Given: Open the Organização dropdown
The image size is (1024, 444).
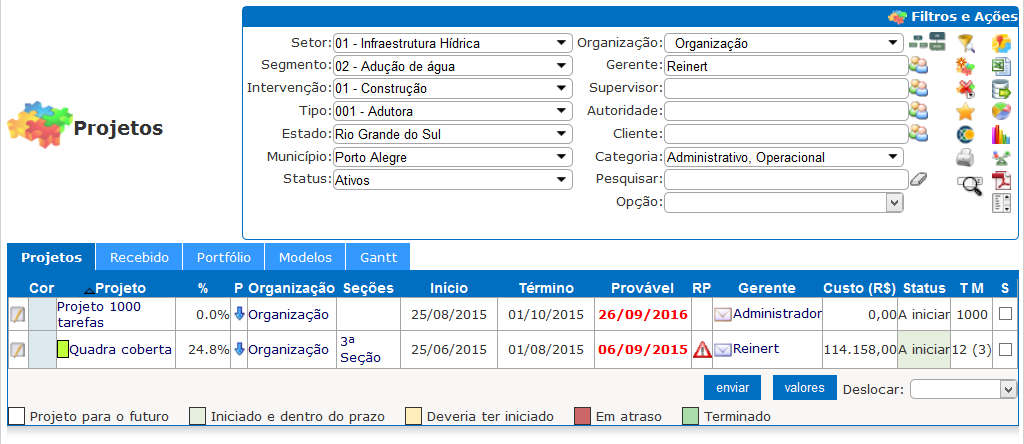Looking at the screenshot, I should point(784,44).
